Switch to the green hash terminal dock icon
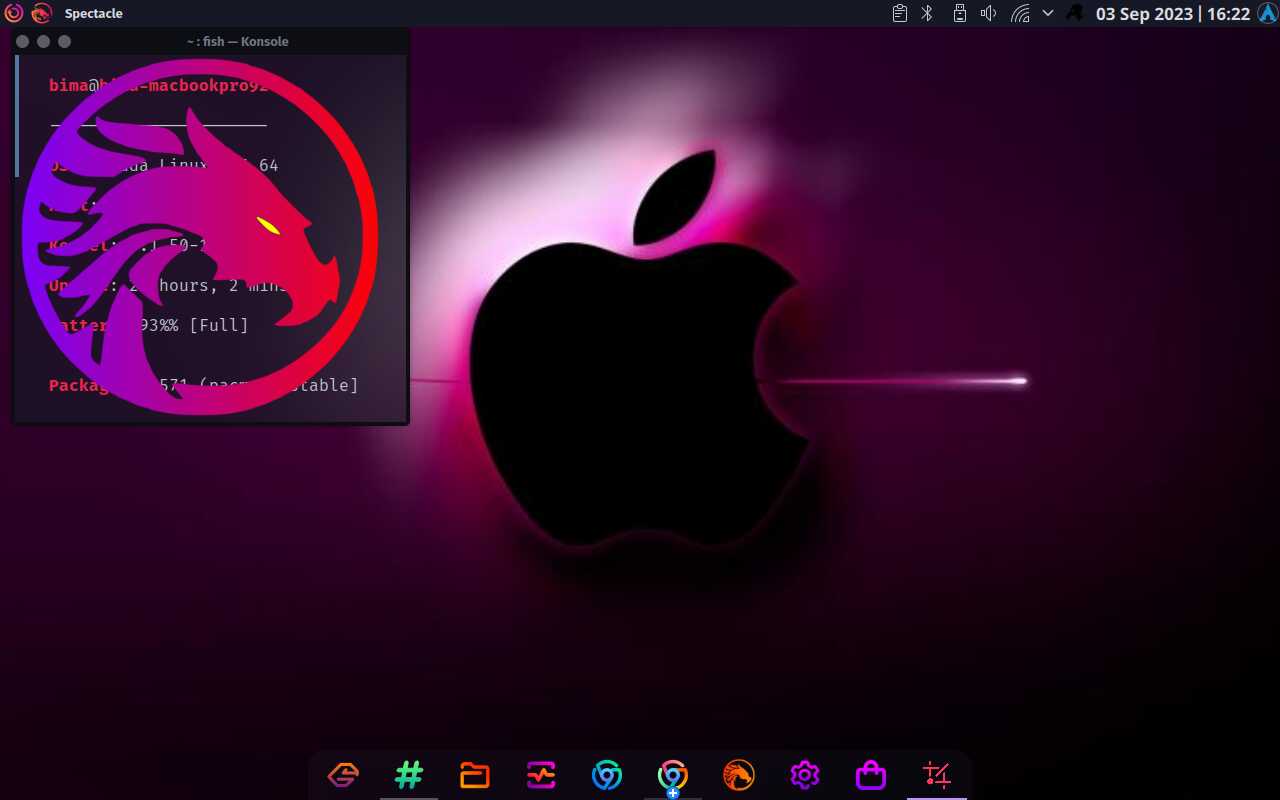Viewport: 1280px width, 800px height. tap(409, 775)
